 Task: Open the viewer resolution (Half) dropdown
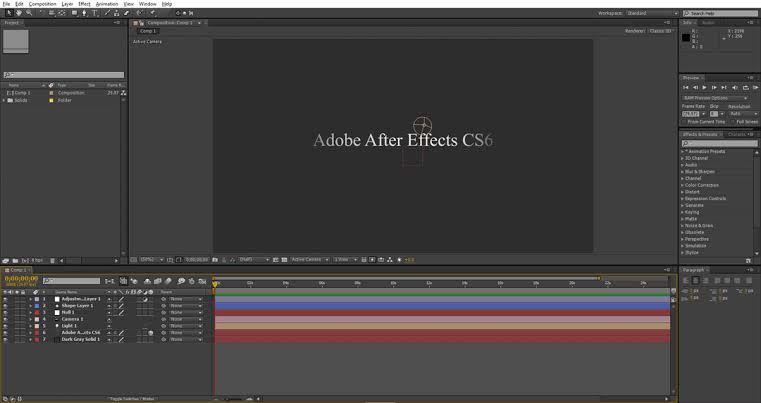[252, 260]
